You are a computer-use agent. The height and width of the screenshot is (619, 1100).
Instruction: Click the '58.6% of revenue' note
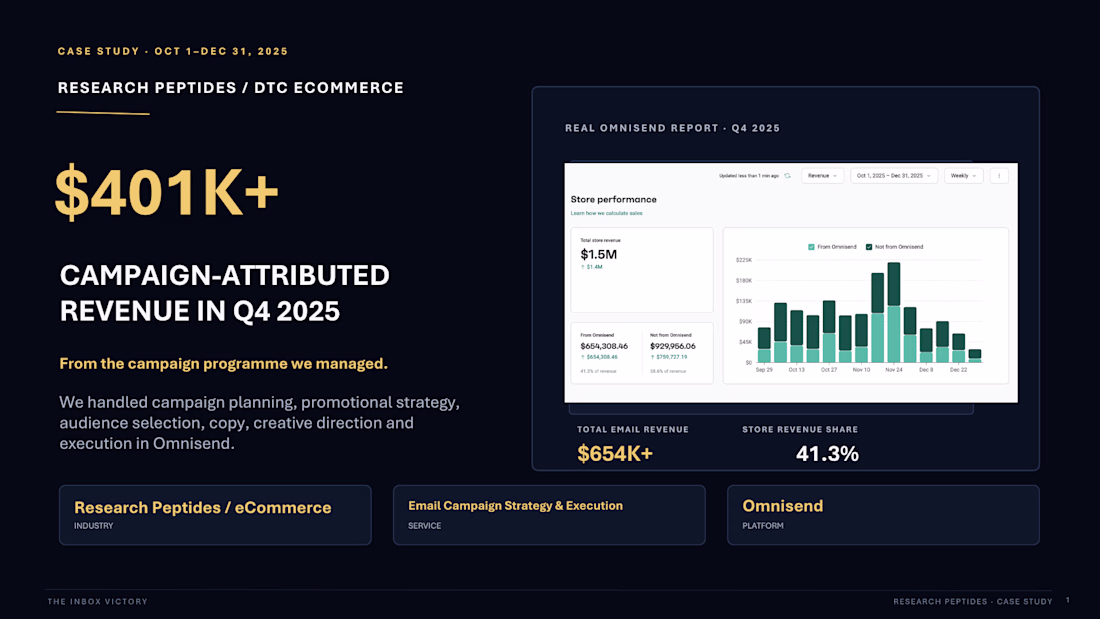click(x=668, y=371)
